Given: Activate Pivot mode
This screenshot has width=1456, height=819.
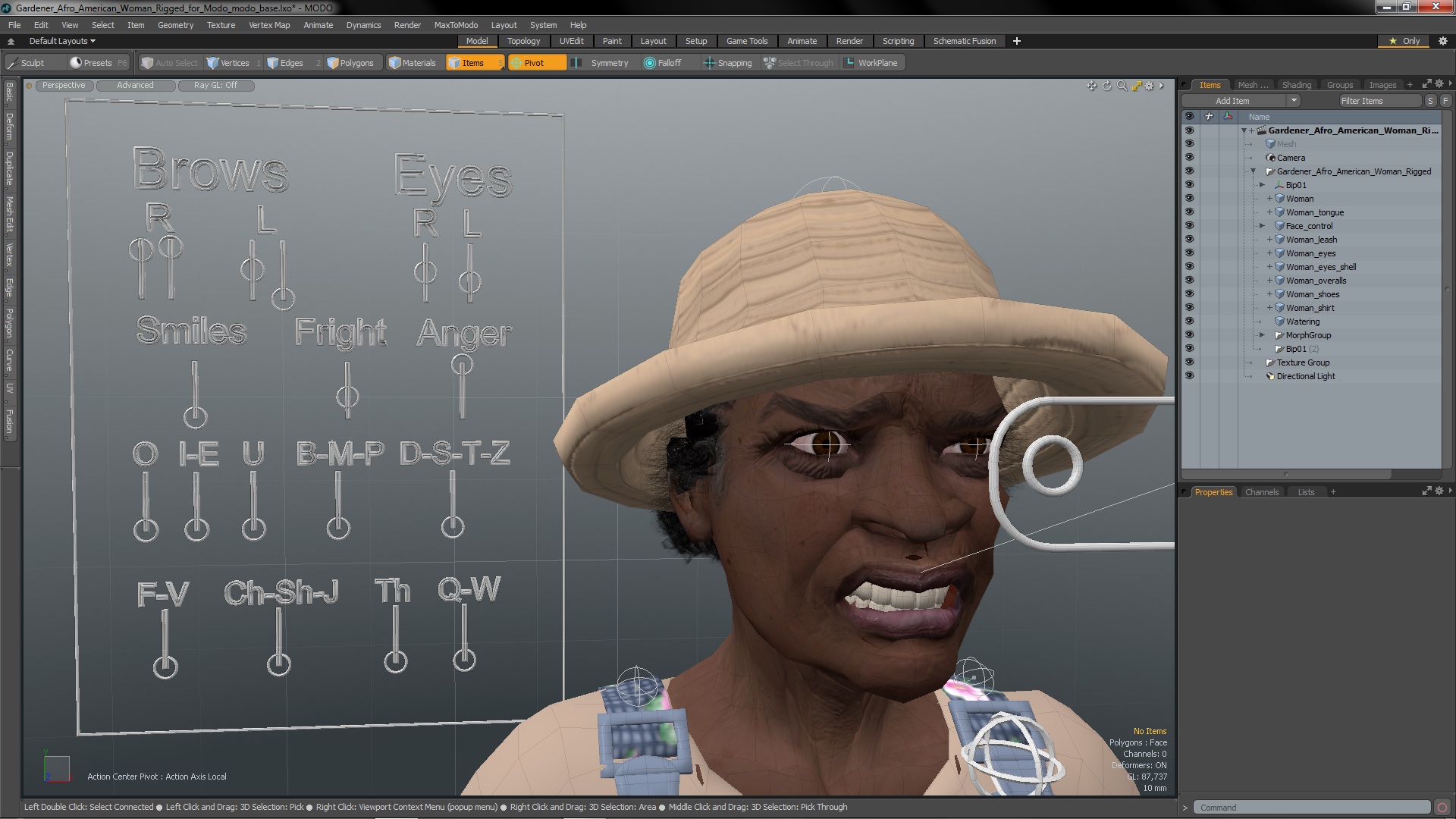Looking at the screenshot, I should pyautogui.click(x=537, y=63).
